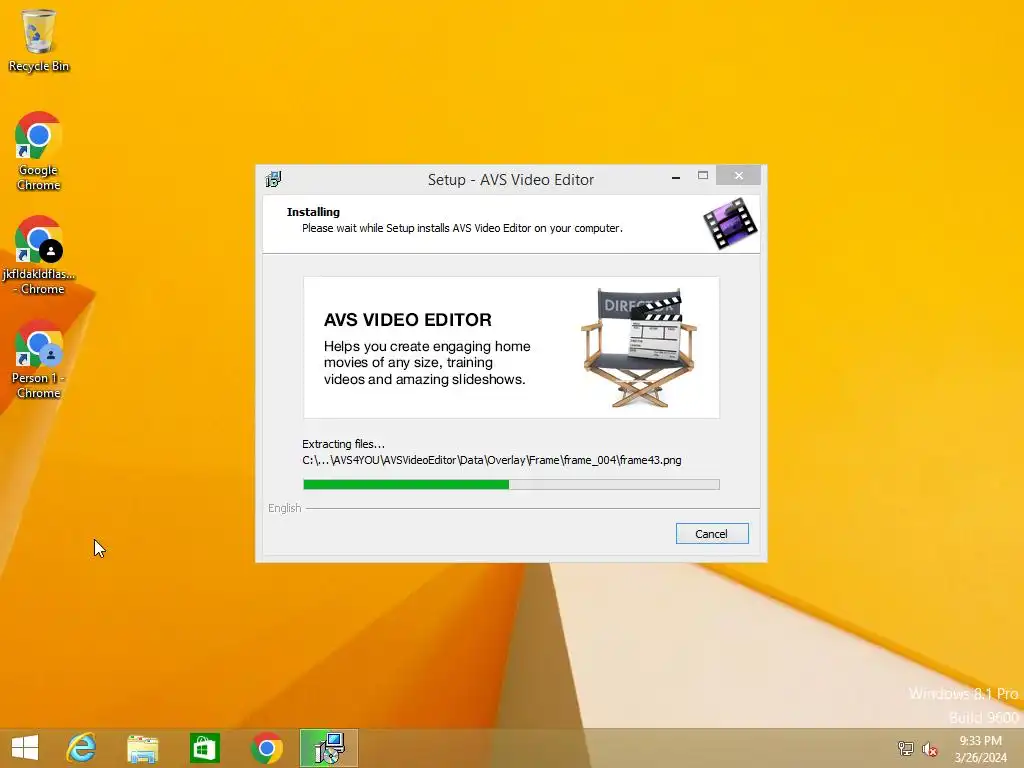Close the Setup - AVS Video Editor window

[x=739, y=176]
